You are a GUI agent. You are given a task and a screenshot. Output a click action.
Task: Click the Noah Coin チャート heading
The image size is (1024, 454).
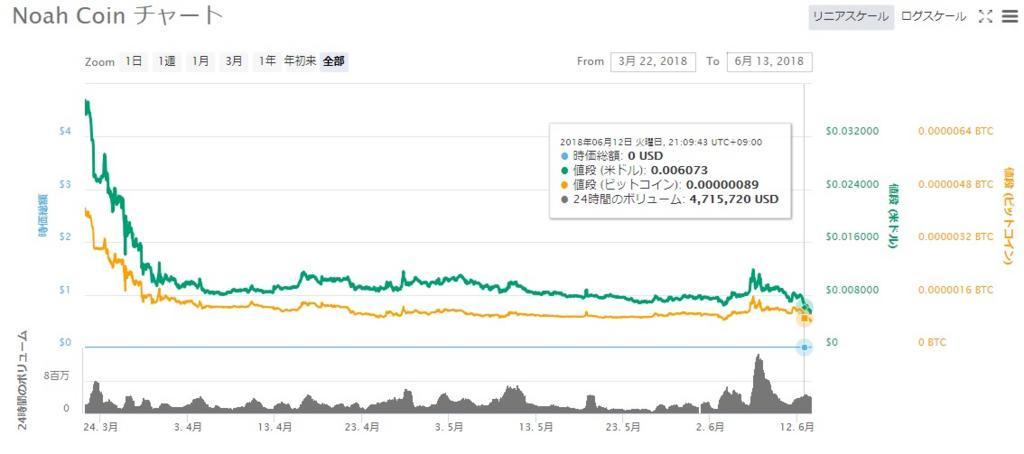(118, 16)
